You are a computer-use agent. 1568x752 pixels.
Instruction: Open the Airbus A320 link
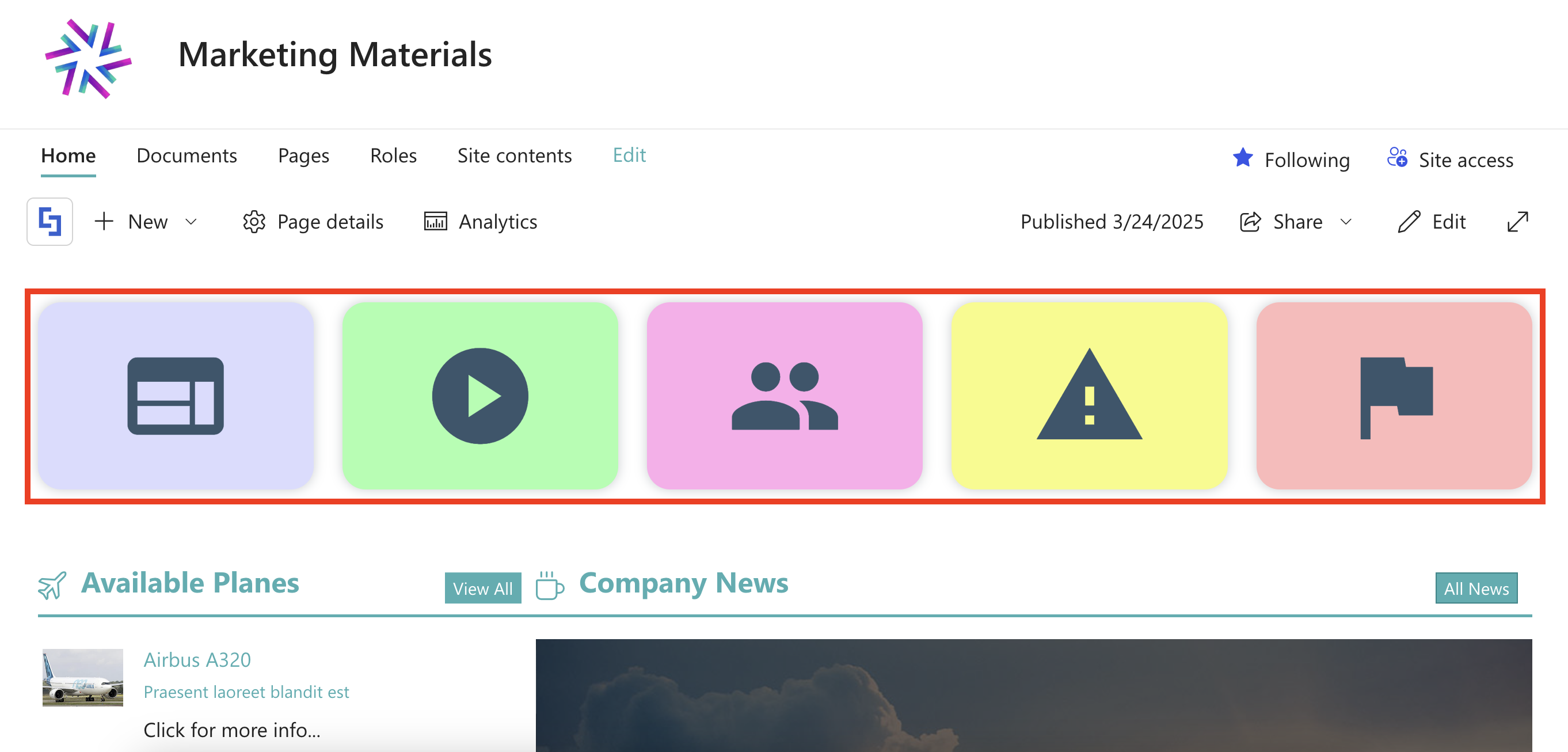(197, 659)
